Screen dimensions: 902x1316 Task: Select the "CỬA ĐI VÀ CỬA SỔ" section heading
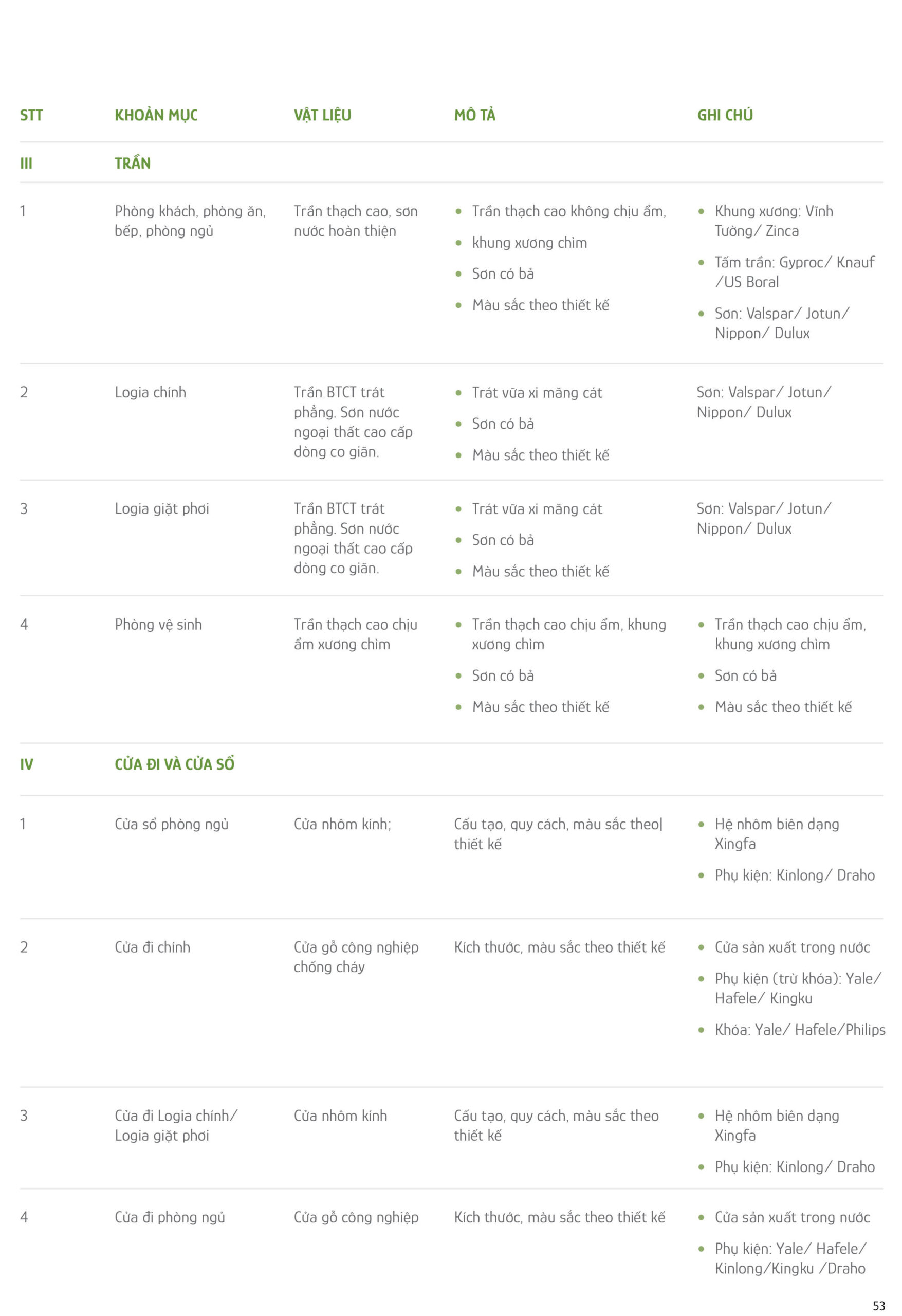174,764
